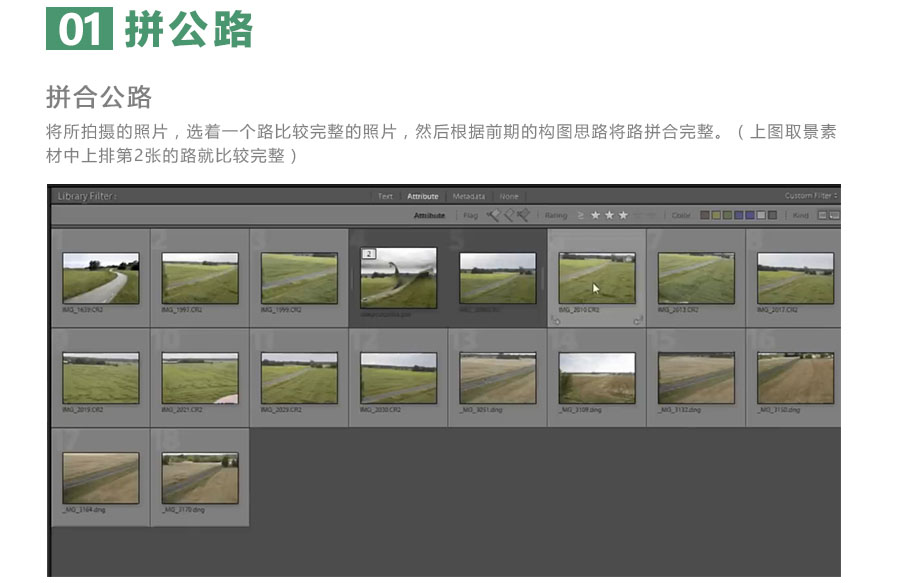The height and width of the screenshot is (583, 900).
Task: Filter by master photos kind icon
Action: (x=823, y=215)
